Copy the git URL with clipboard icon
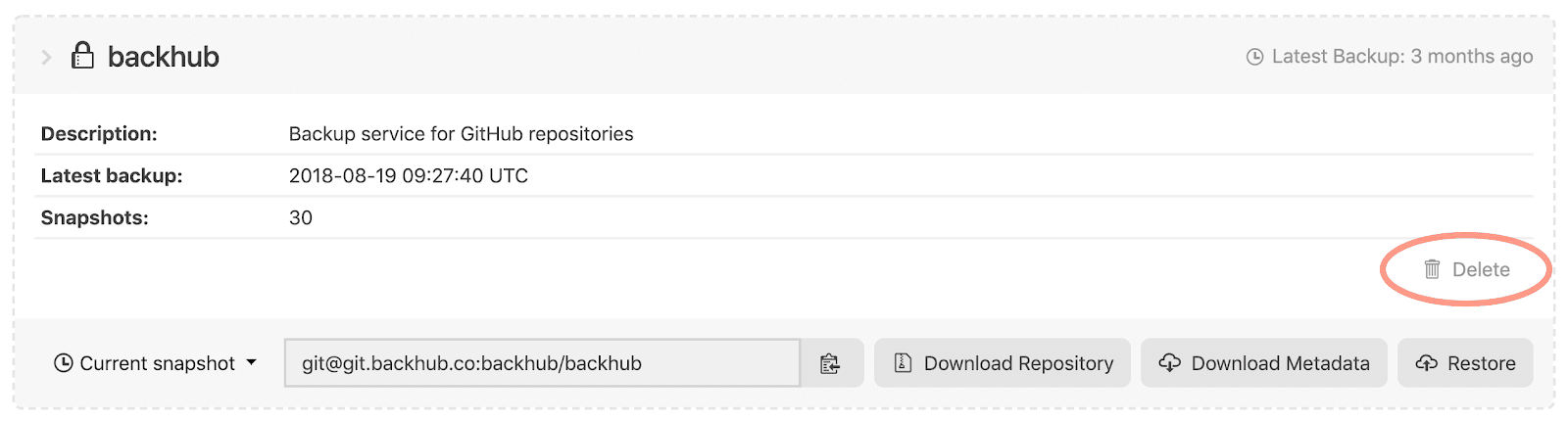This screenshot has width=1568, height=422. [x=831, y=363]
